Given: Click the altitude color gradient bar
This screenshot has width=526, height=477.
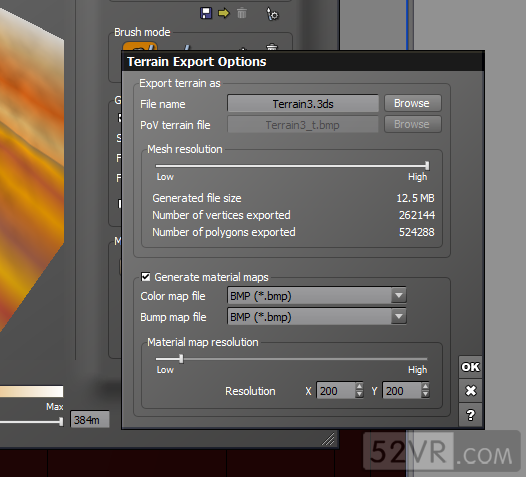Looking at the screenshot, I should point(32,391).
